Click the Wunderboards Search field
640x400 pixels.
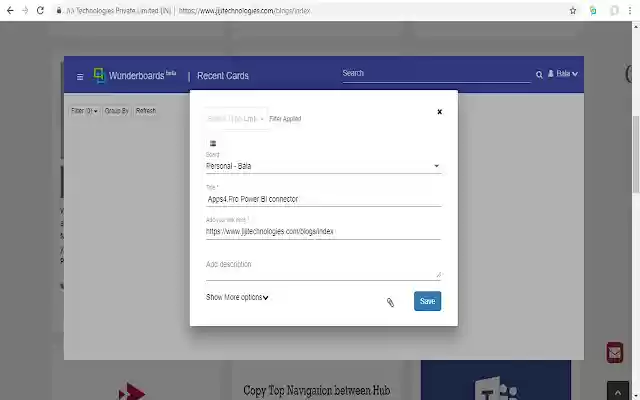[436, 74]
